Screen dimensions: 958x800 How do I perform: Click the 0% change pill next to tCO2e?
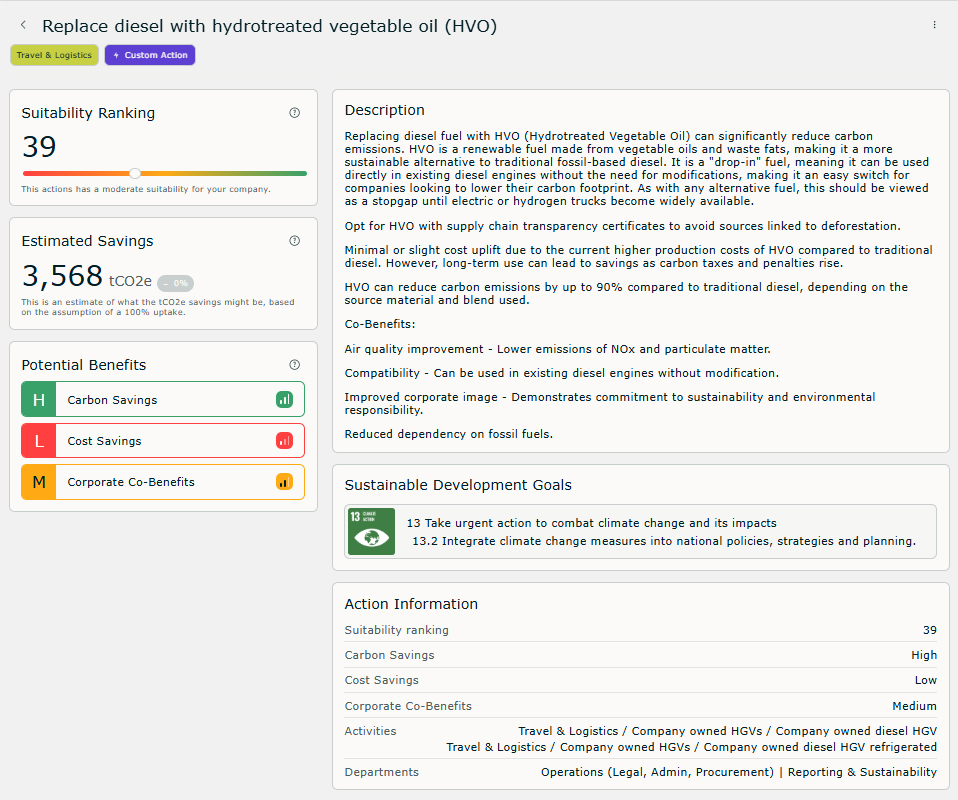pyautogui.click(x=176, y=283)
